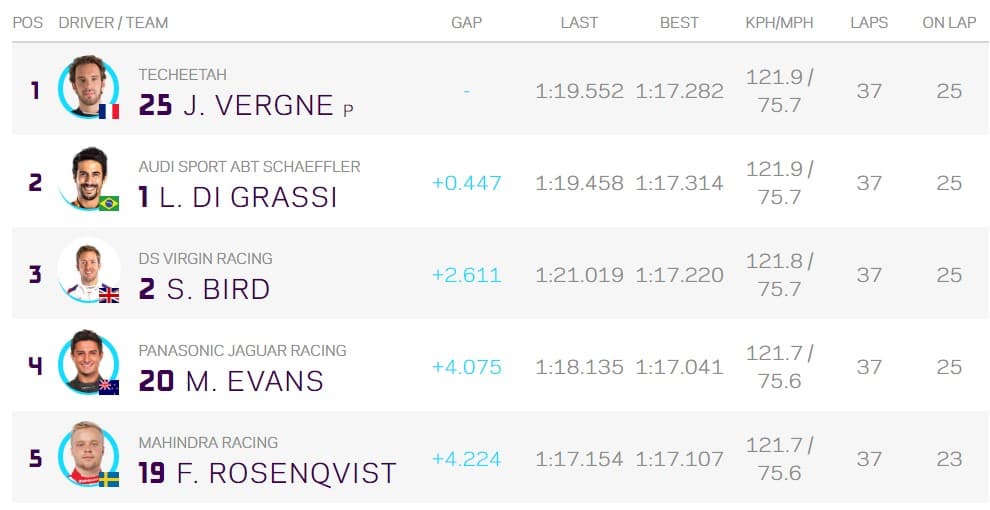Click L. Di Grassi's driver portrait

pyautogui.click(x=86, y=177)
